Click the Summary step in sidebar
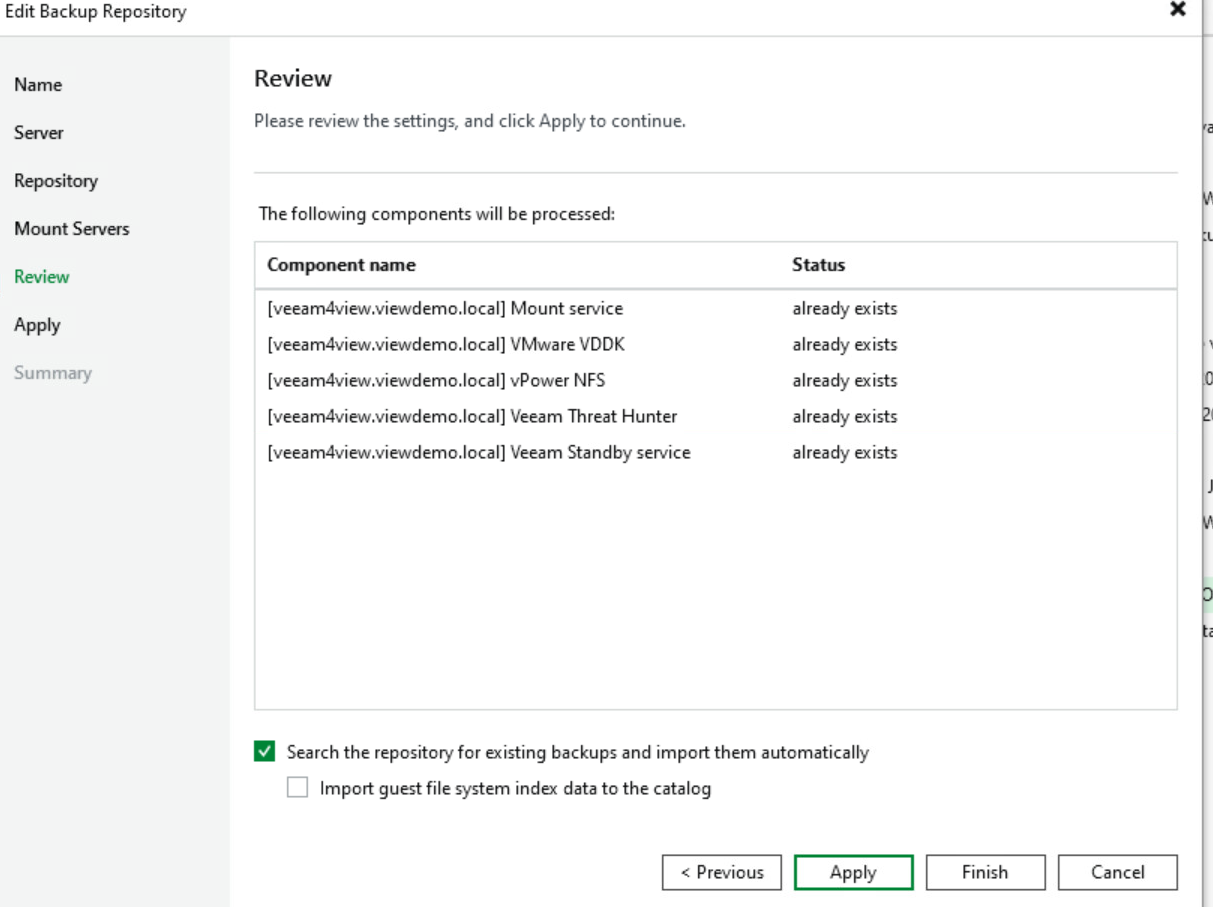This screenshot has height=907, width=1213. (53, 373)
